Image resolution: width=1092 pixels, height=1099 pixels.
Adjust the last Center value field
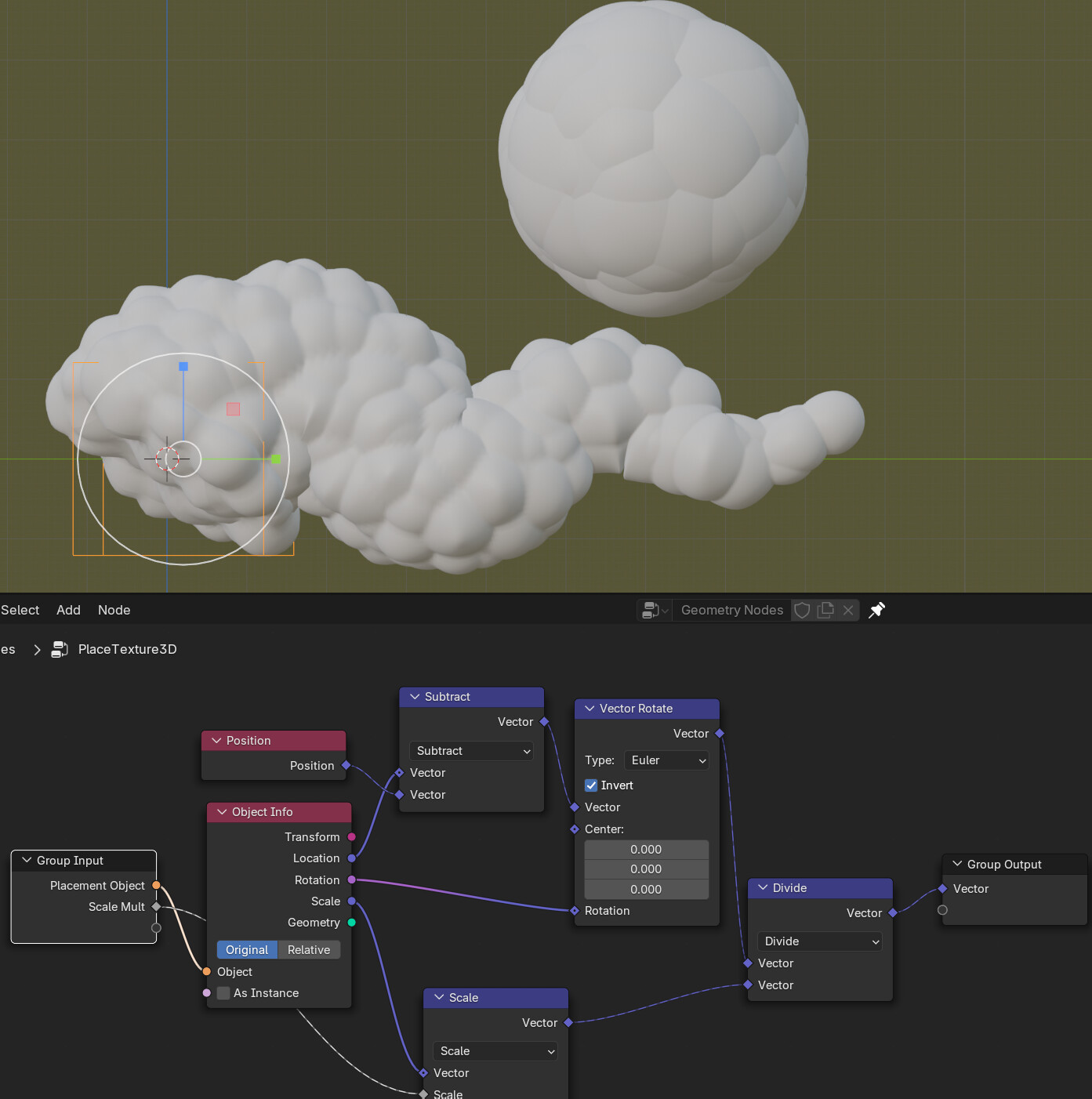pyautogui.click(x=647, y=890)
